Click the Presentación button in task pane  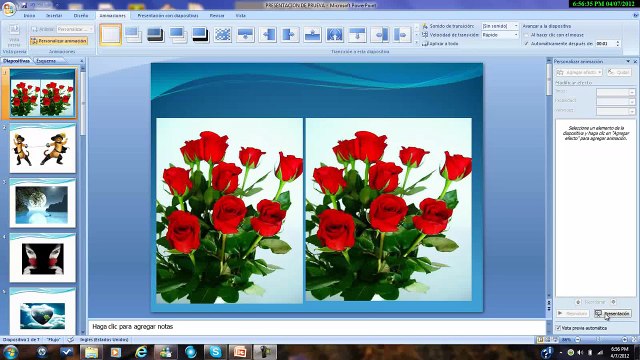(613, 313)
